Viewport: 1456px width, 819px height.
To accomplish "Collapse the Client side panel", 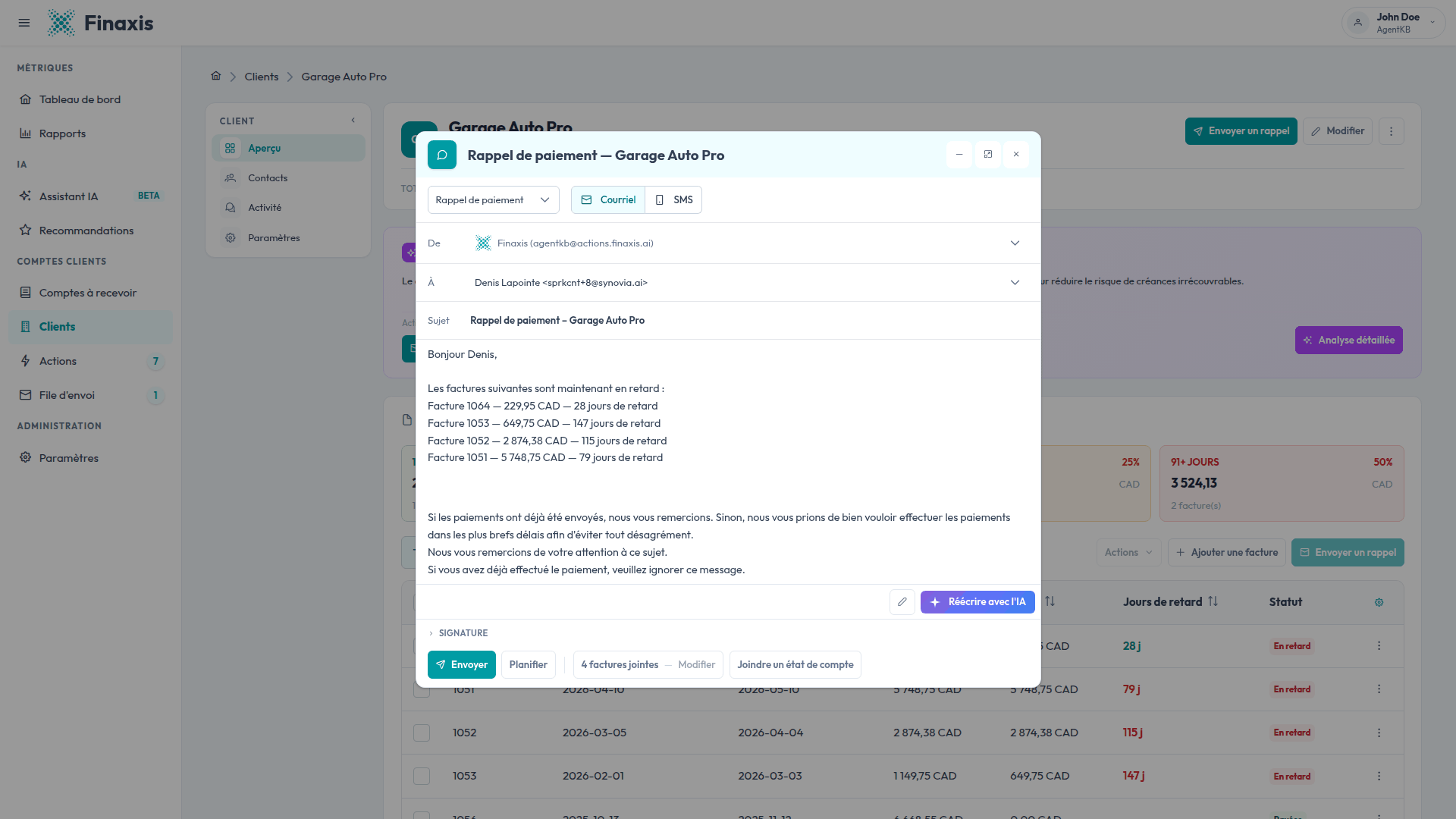I will click(353, 121).
